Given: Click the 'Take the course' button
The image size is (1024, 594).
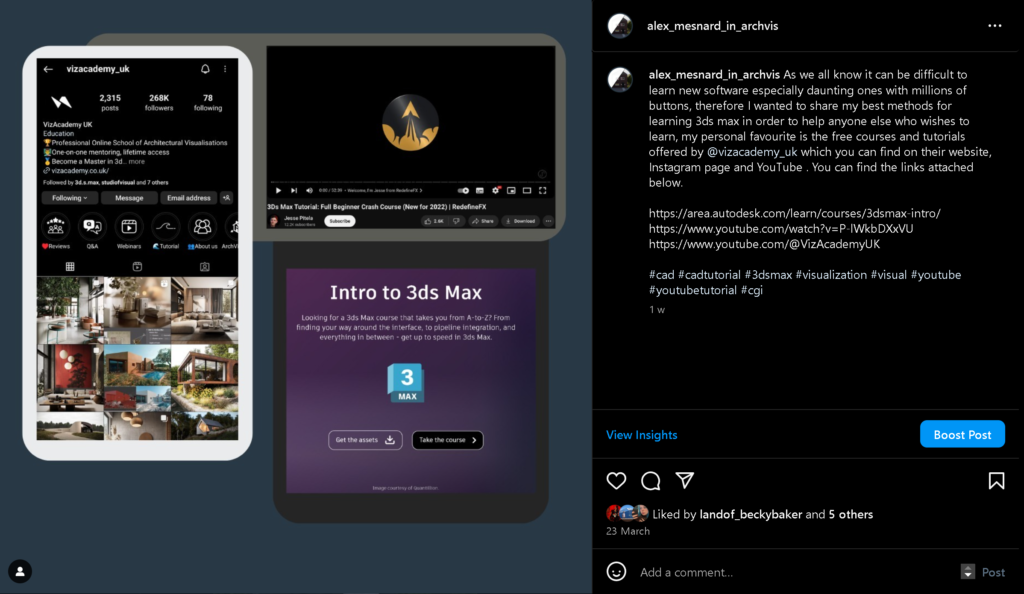Looking at the screenshot, I should pyautogui.click(x=447, y=440).
